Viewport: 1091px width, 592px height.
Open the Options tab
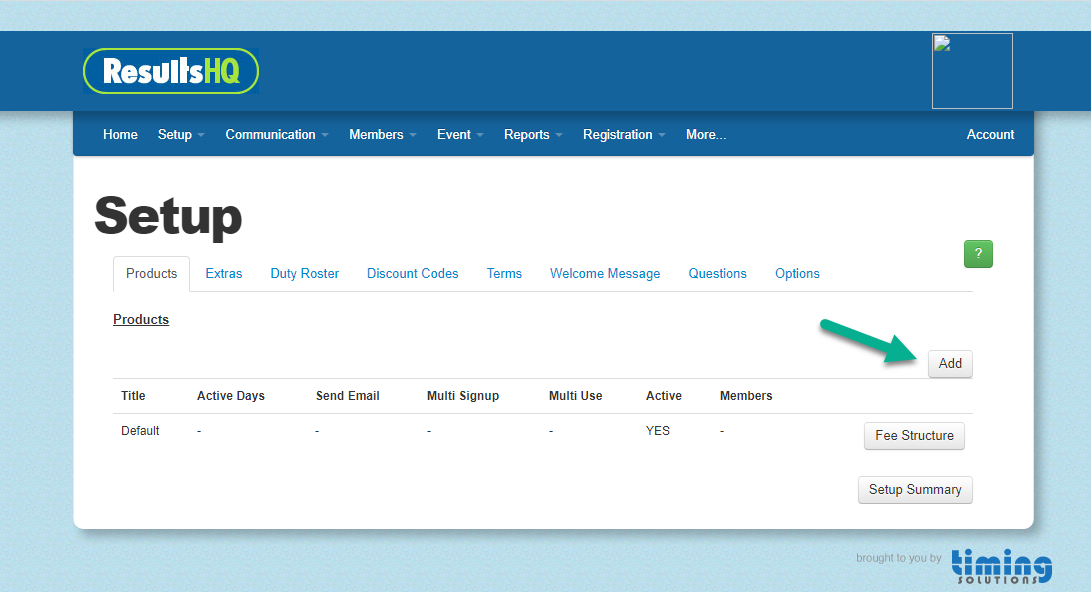[797, 273]
